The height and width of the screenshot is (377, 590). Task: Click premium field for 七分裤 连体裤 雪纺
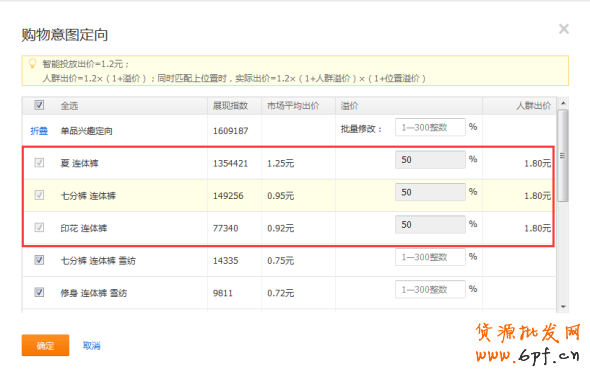(430, 257)
